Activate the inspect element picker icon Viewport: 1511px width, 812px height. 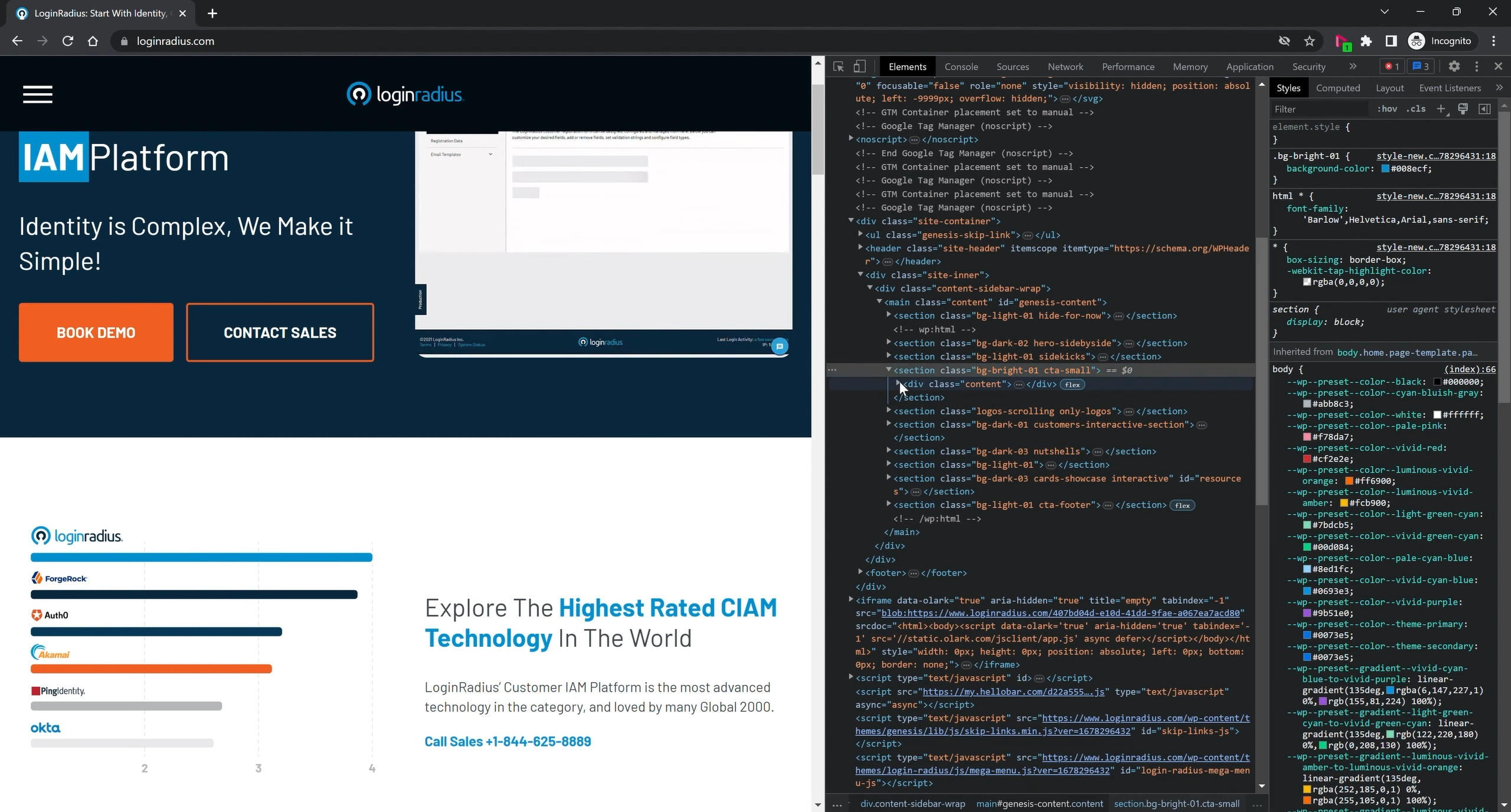pos(838,67)
